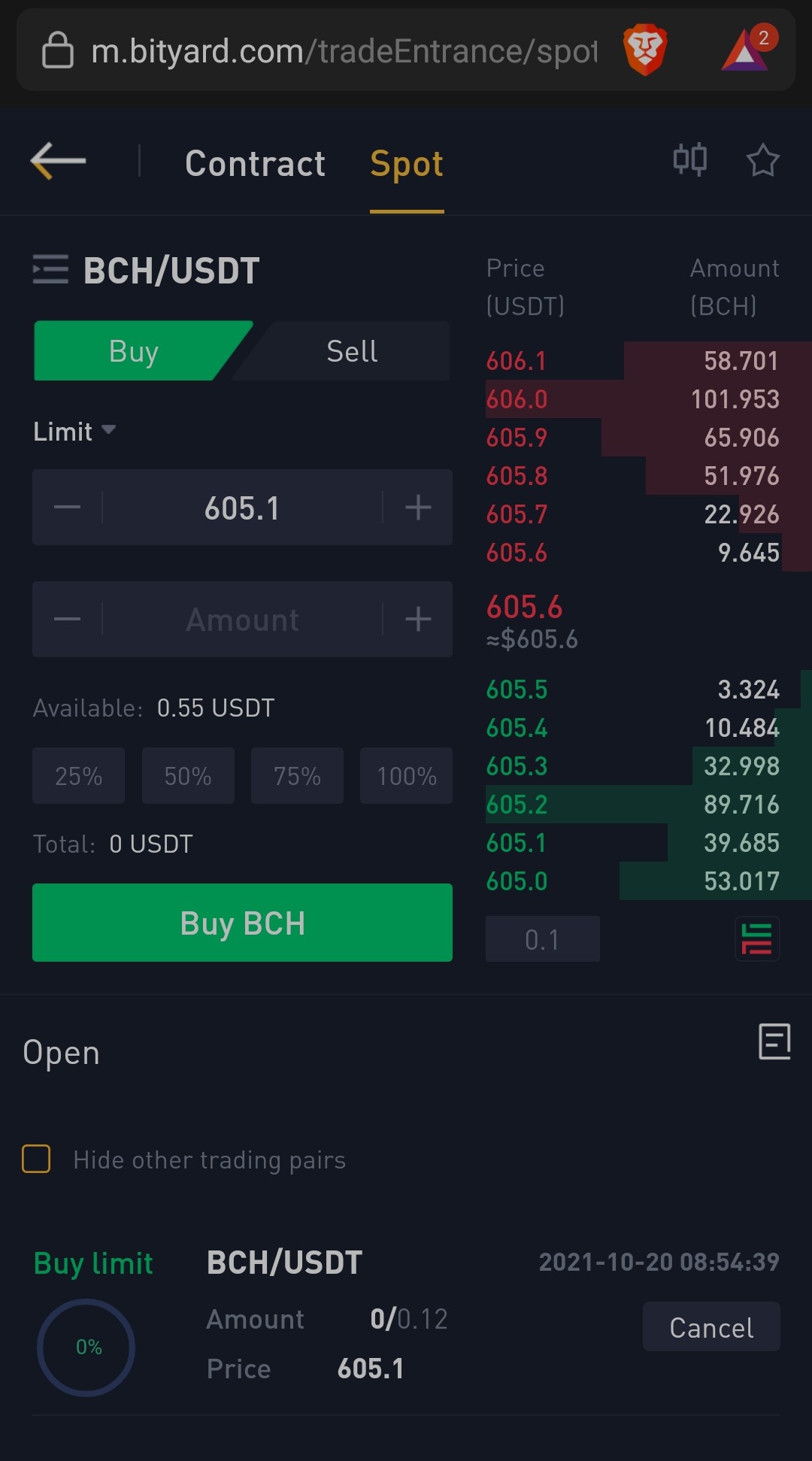Open trading pair list beside BCH/USDT

(x=50, y=269)
